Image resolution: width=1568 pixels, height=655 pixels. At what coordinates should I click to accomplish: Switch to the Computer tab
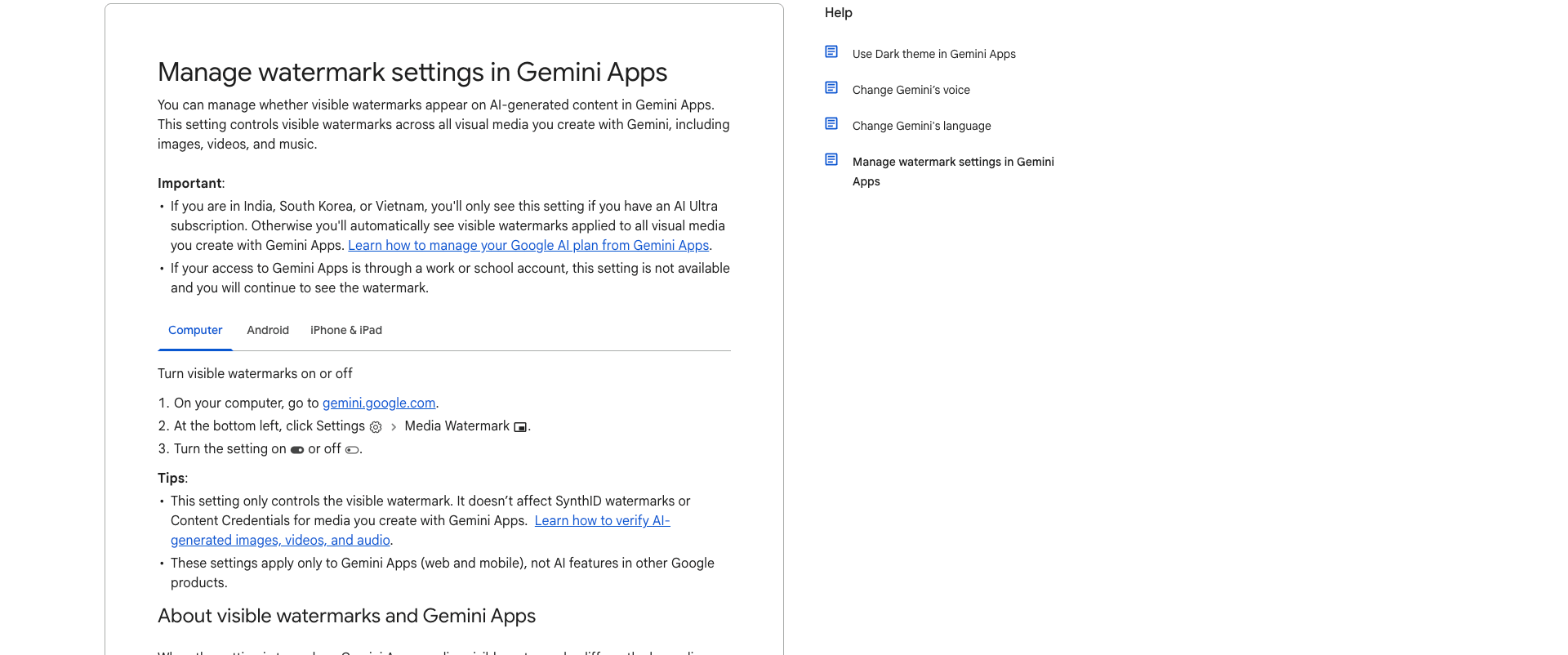195,330
